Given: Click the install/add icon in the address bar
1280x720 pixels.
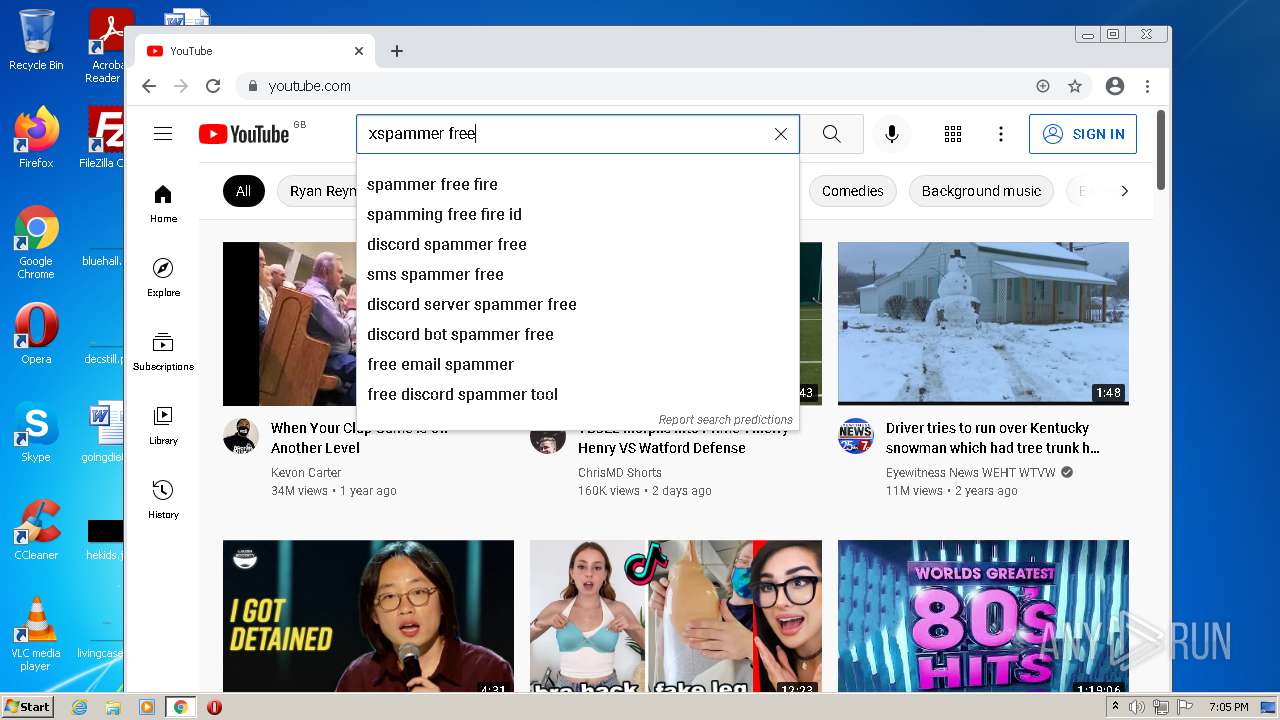Looking at the screenshot, I should [1043, 86].
